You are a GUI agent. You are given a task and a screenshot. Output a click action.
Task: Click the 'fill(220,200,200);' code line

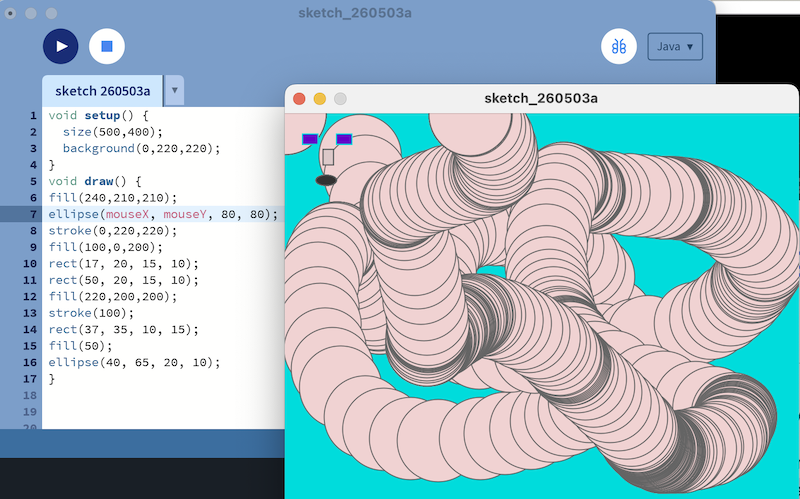[x=113, y=296]
